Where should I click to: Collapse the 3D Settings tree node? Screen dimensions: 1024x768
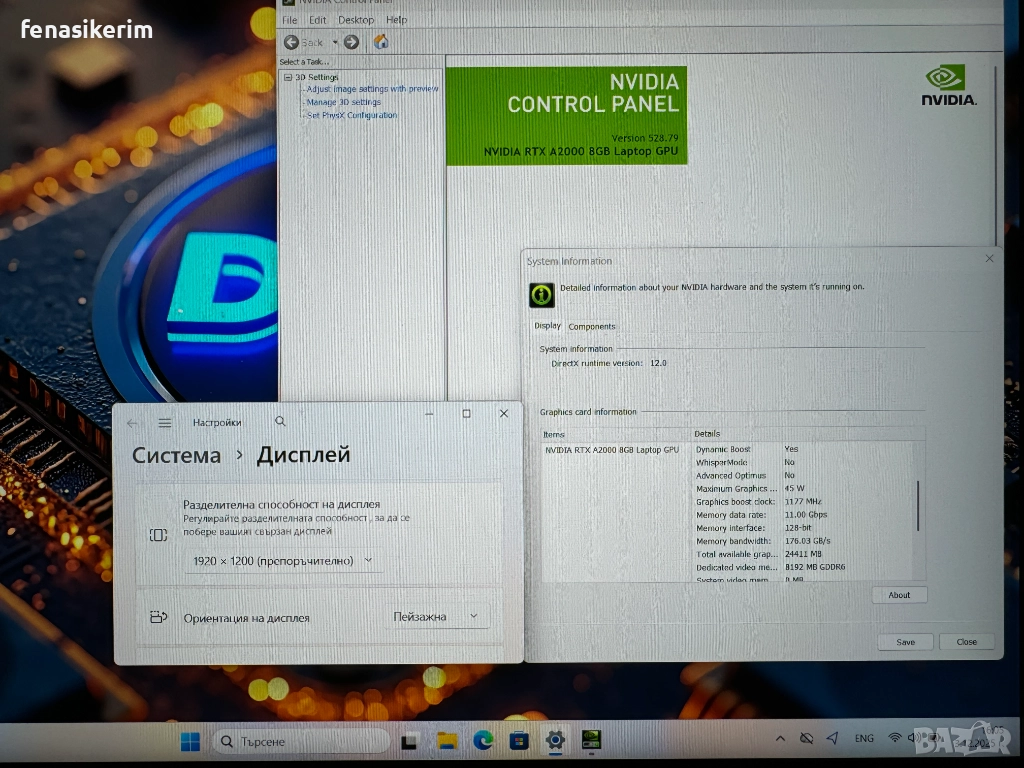288,77
